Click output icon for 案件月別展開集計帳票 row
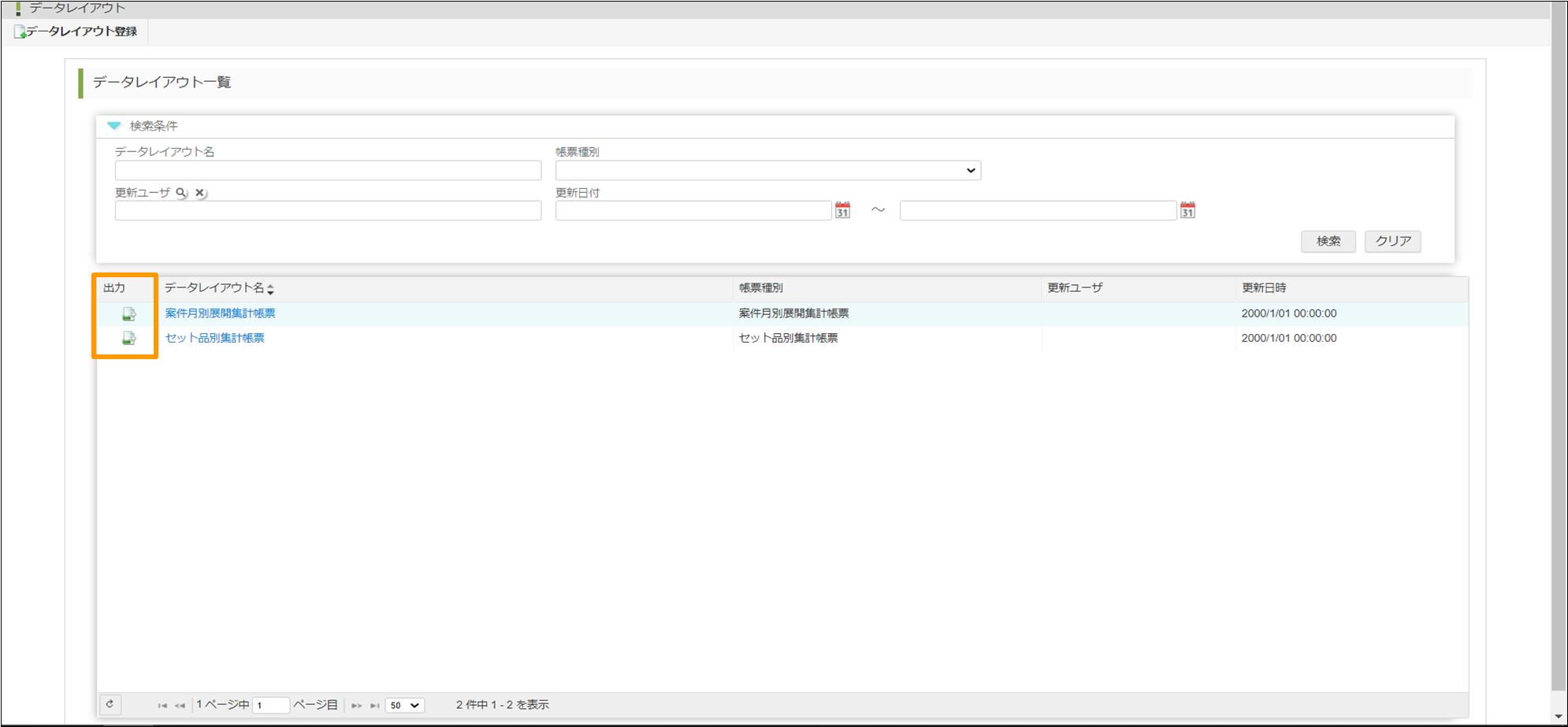The image size is (1568, 727). [x=128, y=313]
